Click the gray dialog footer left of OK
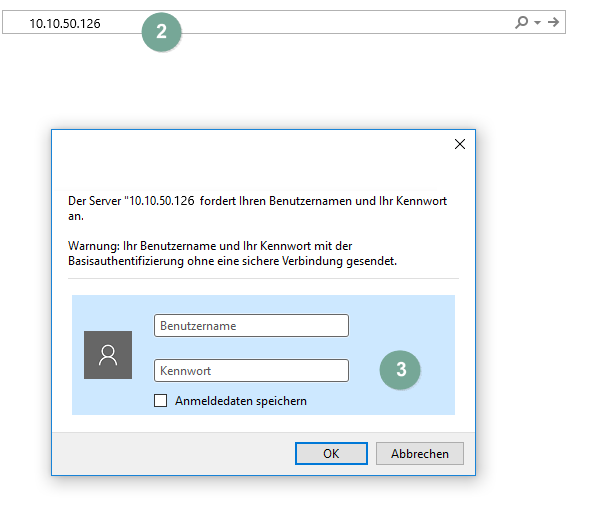The width and height of the screenshot is (601, 527). point(170,453)
